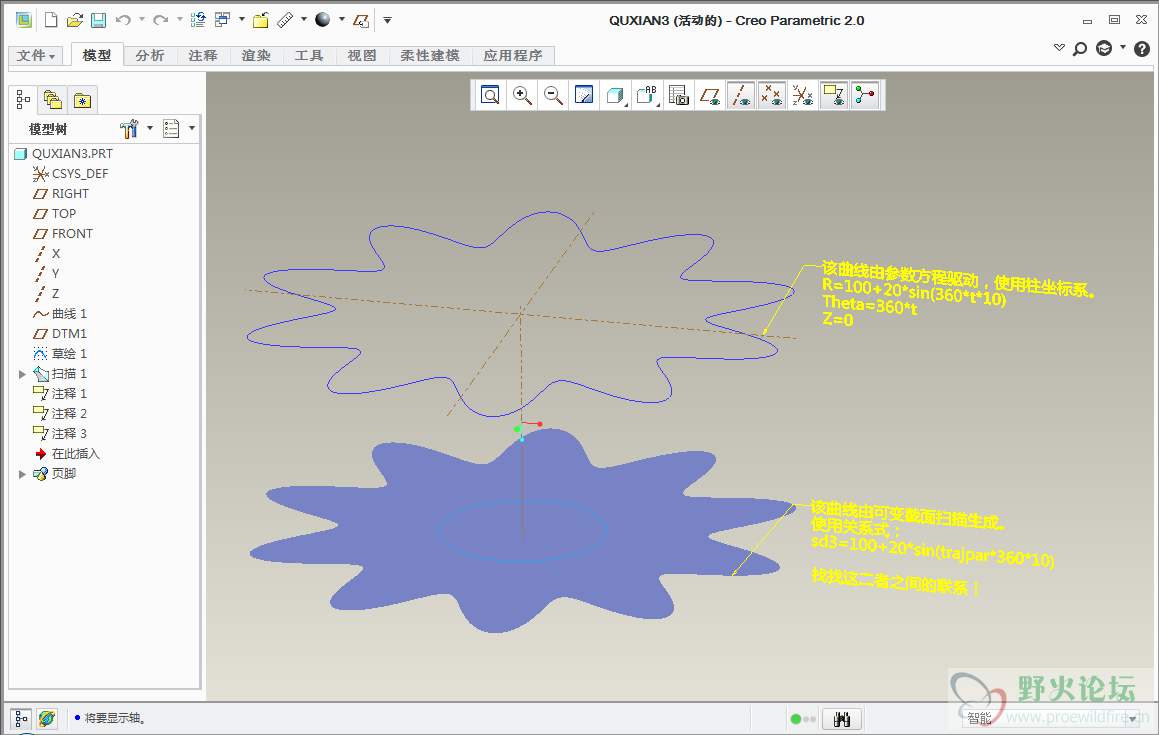This screenshot has width=1159, height=735.
Task: Toggle datum plane display
Action: click(x=710, y=96)
